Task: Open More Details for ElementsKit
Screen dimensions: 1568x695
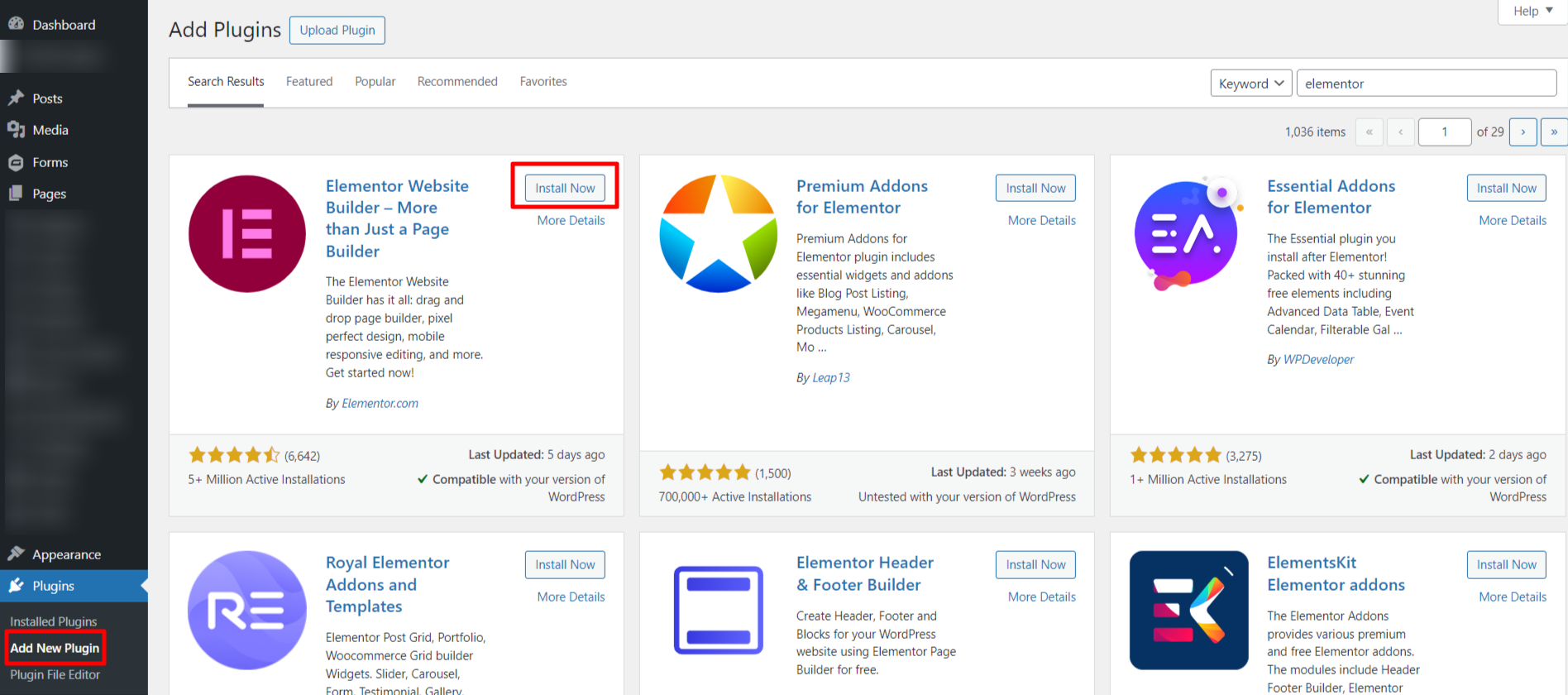Action: pos(1513,597)
